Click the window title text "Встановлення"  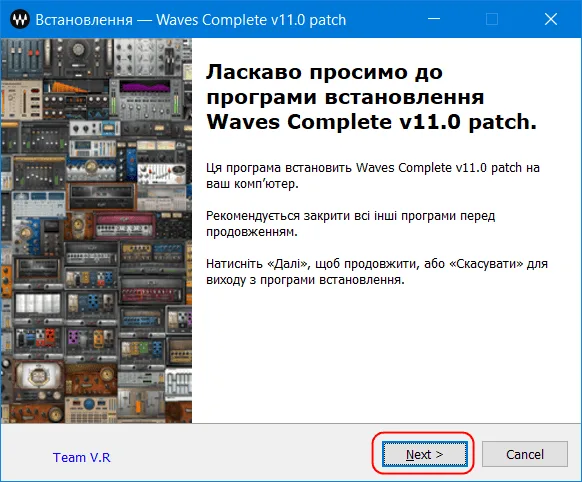point(84,20)
